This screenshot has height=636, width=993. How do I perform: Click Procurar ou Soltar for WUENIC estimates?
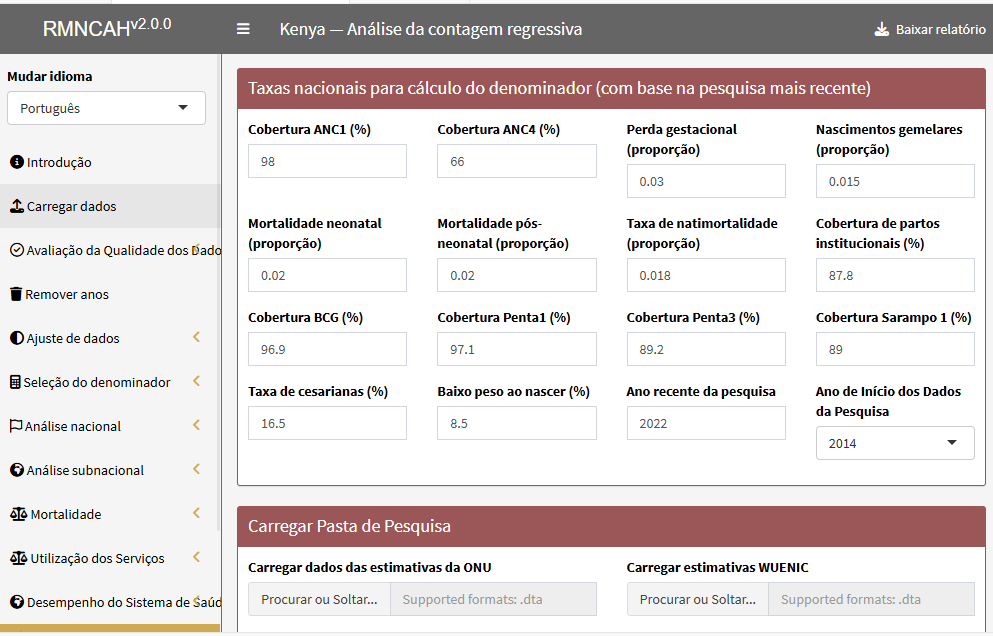coord(698,599)
